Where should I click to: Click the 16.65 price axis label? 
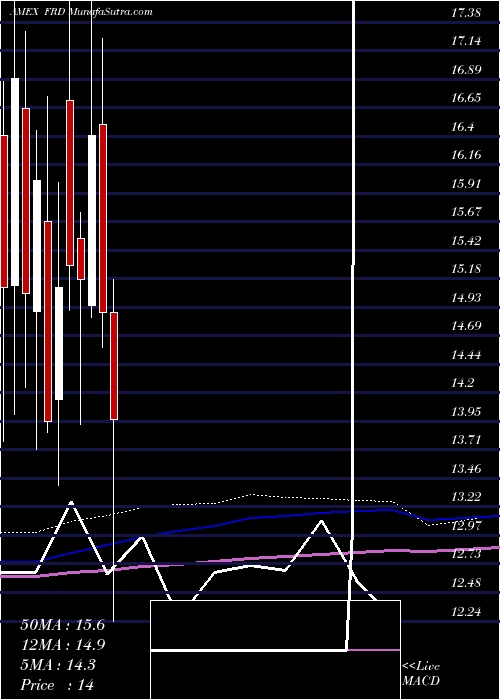[x=466, y=98]
